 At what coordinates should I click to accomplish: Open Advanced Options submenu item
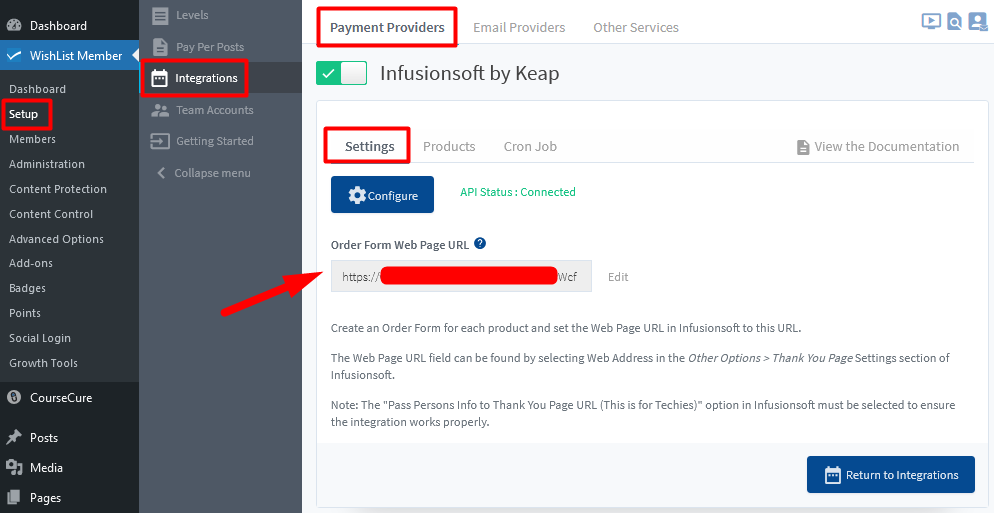(56, 239)
